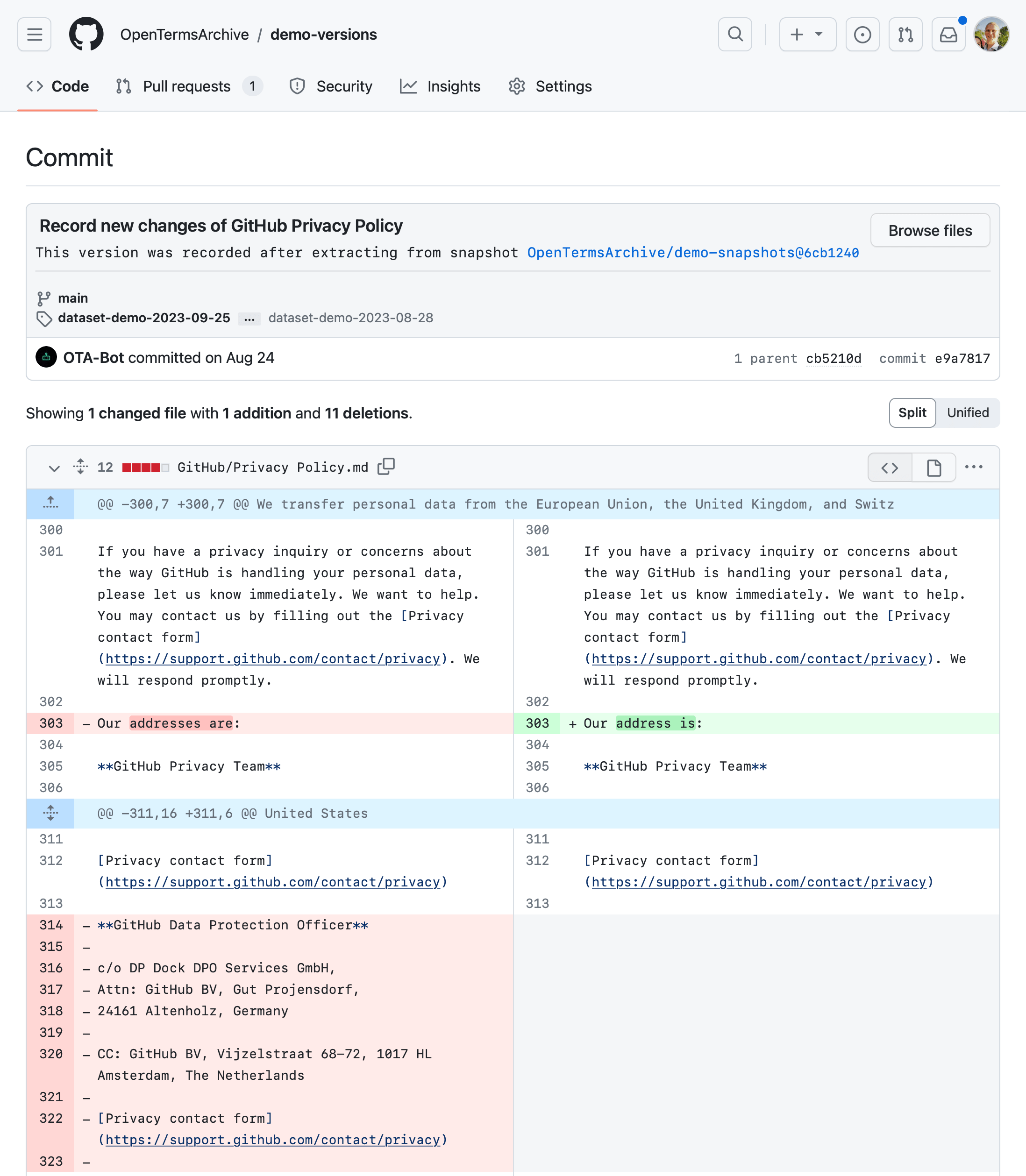Open the create new dropdown
Screen dimensions: 1026x1176
tap(807, 35)
